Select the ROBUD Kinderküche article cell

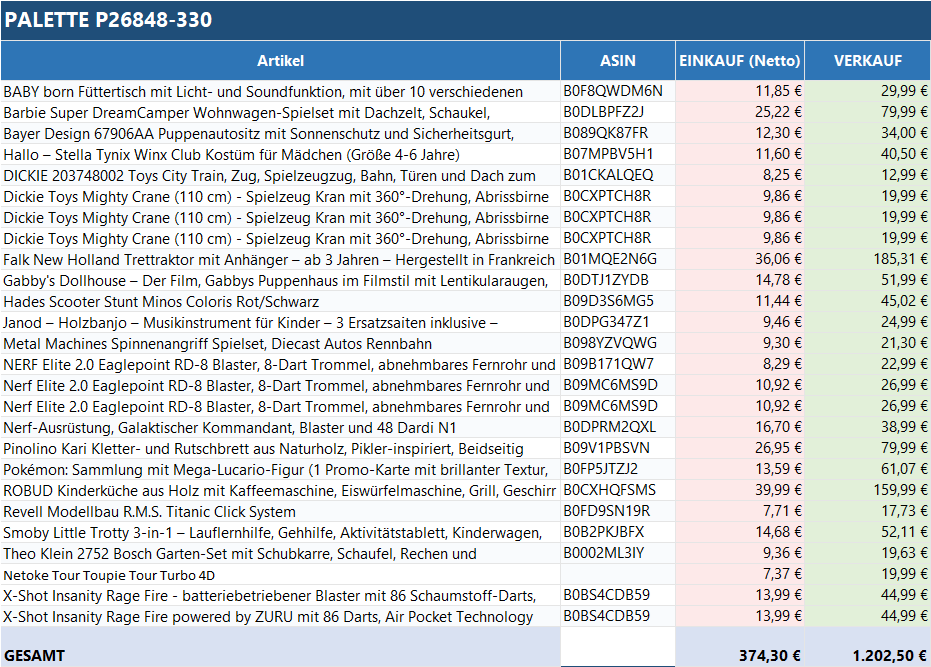tap(280, 490)
